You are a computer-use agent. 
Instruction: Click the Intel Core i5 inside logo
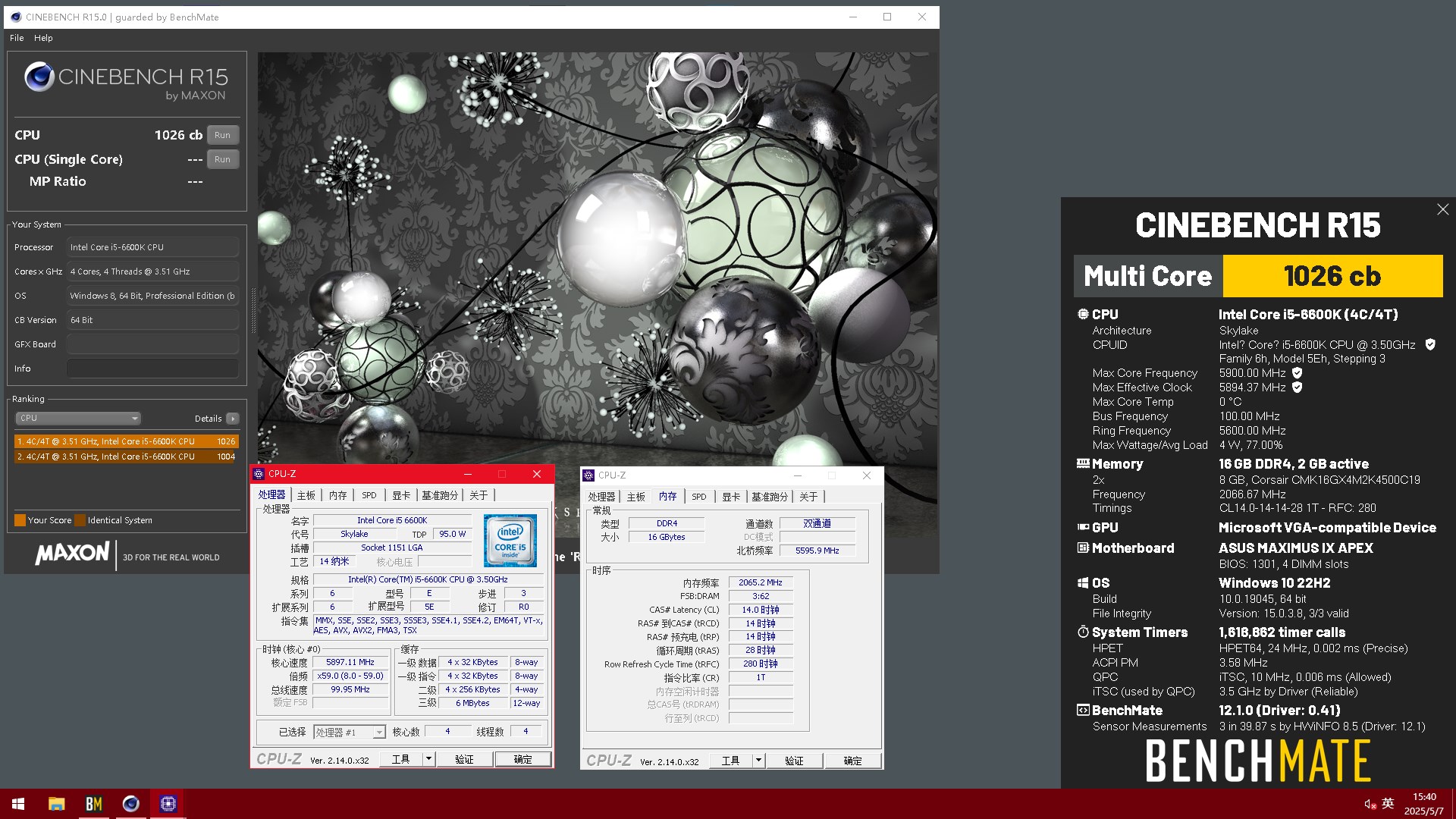[510, 541]
